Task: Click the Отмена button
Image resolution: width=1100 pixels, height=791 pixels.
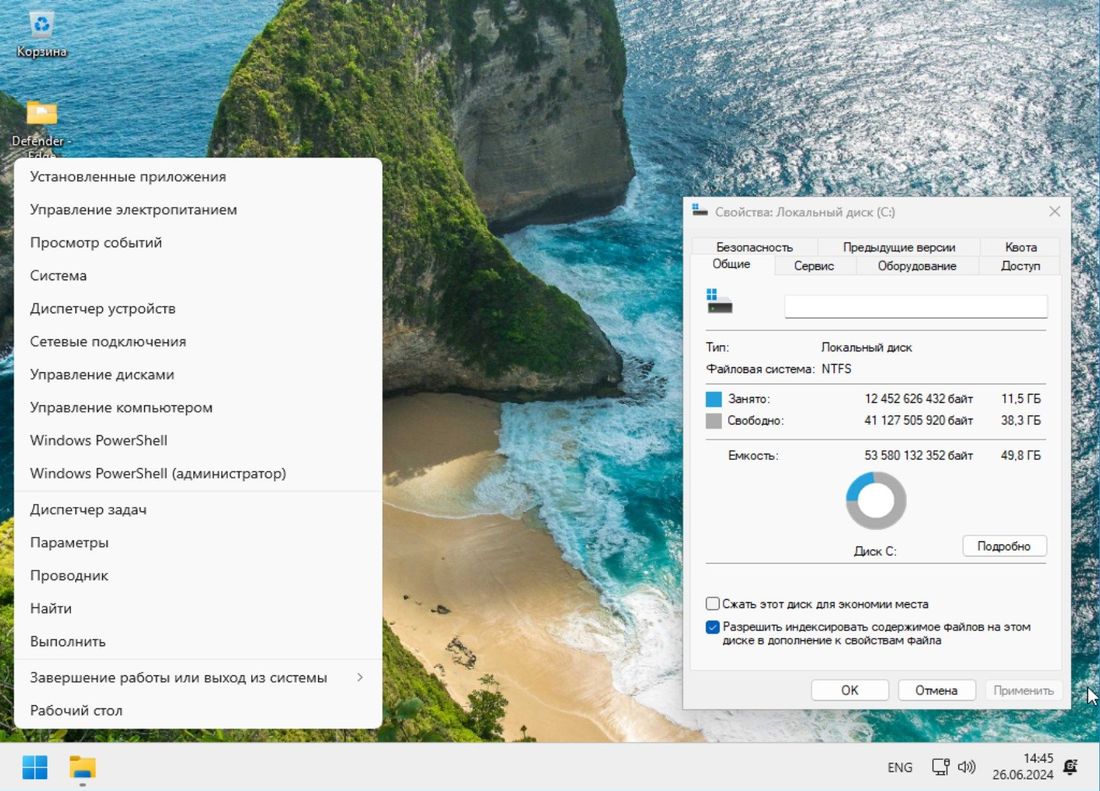Action: 937,690
